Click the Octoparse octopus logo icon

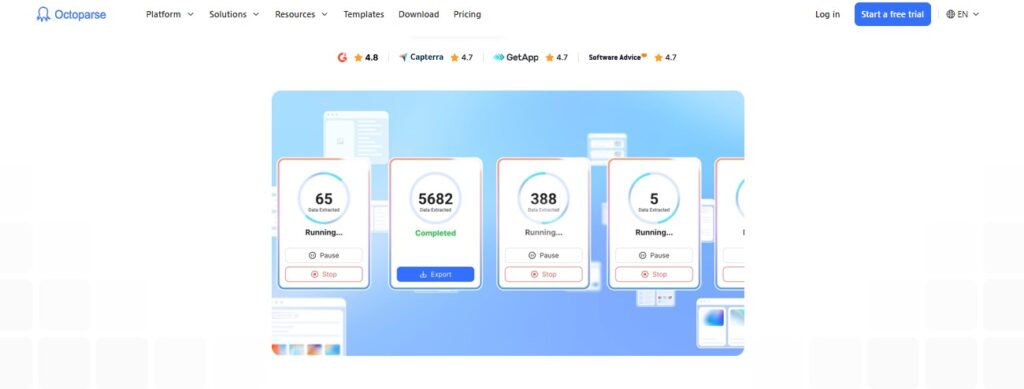tap(43, 14)
